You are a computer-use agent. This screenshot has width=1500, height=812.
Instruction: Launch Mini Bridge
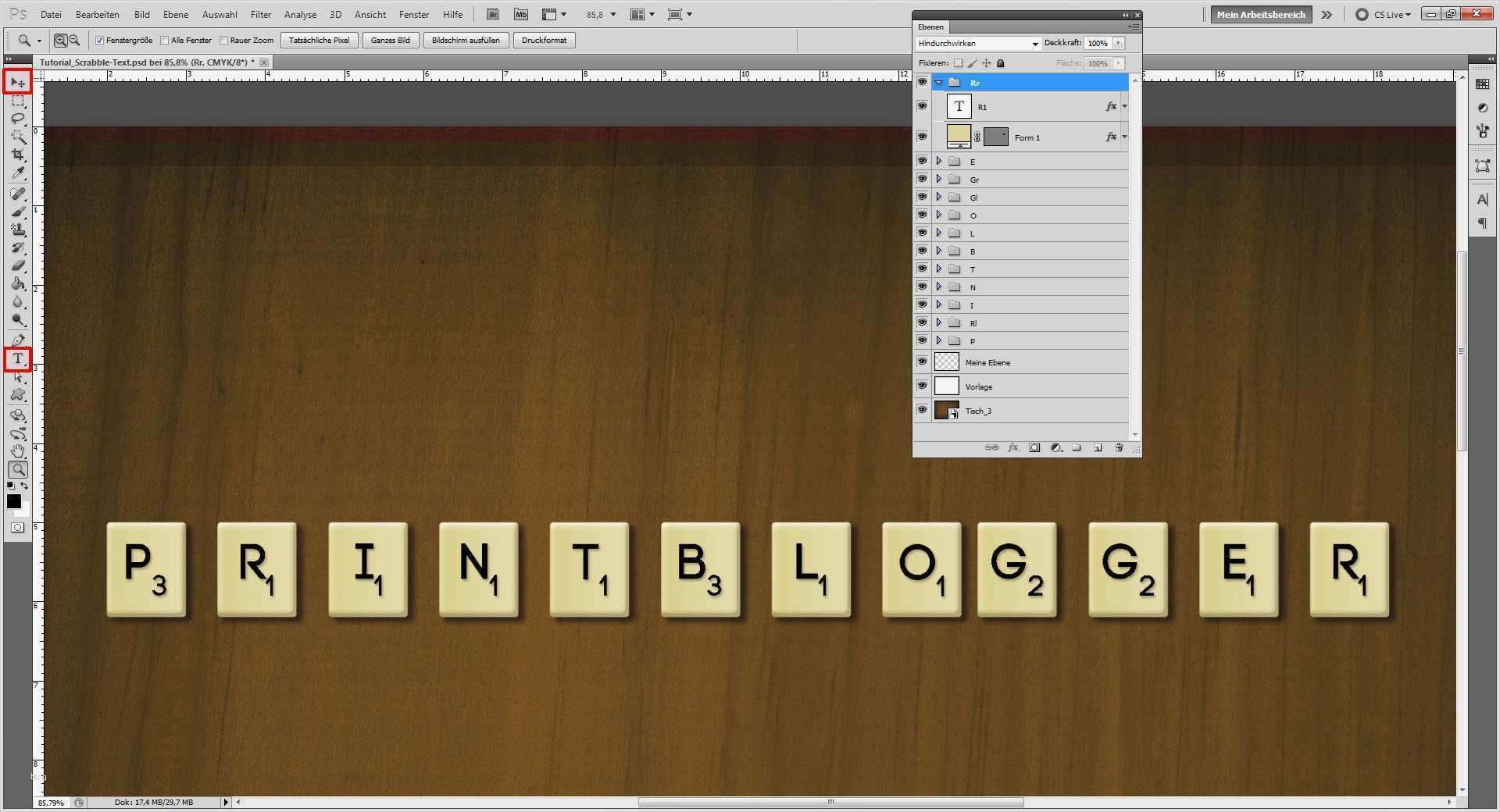click(x=521, y=14)
